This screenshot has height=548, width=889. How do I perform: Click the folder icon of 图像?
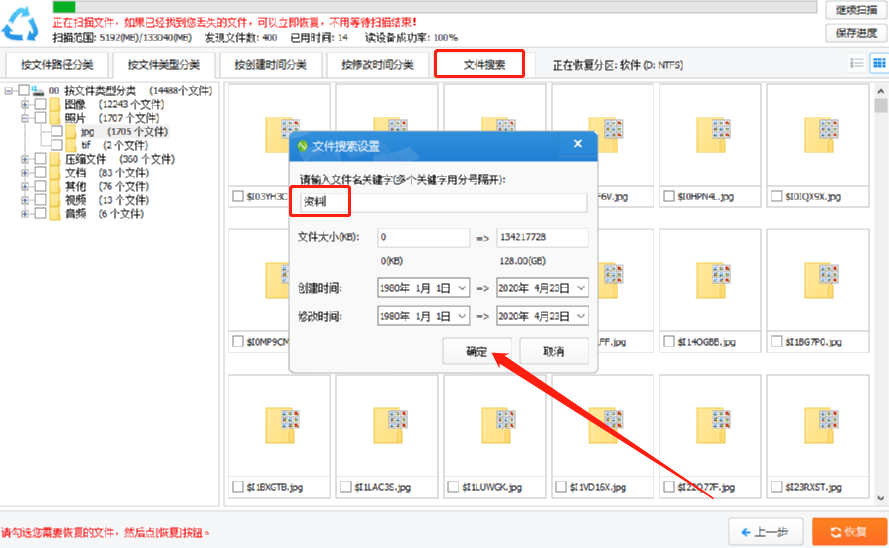[55, 104]
